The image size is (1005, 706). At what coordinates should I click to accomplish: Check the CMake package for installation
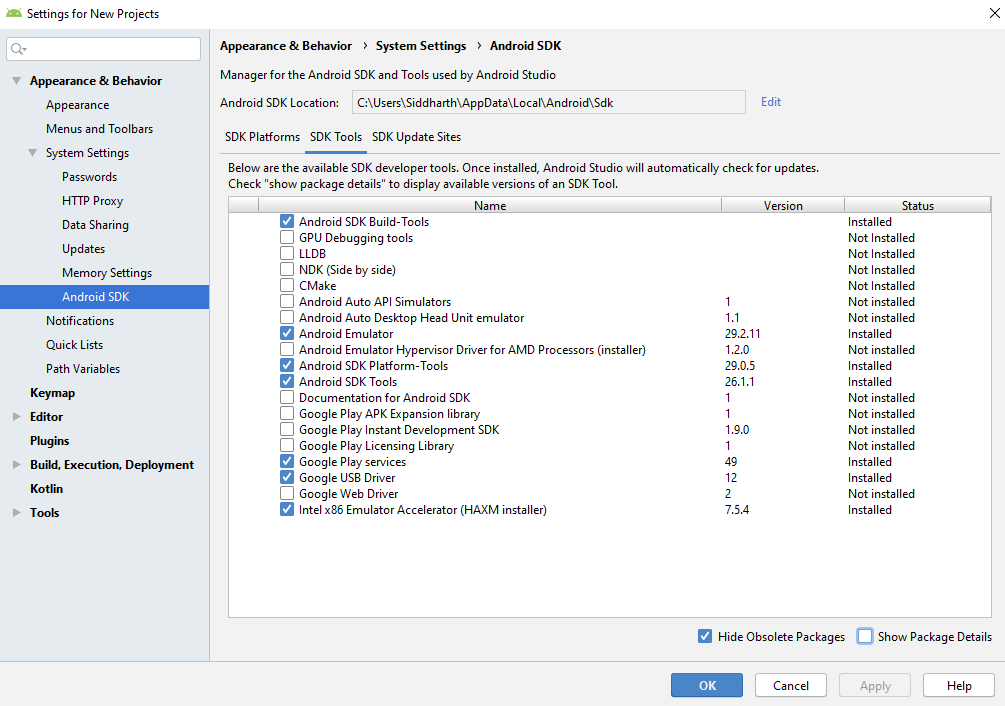[287, 285]
